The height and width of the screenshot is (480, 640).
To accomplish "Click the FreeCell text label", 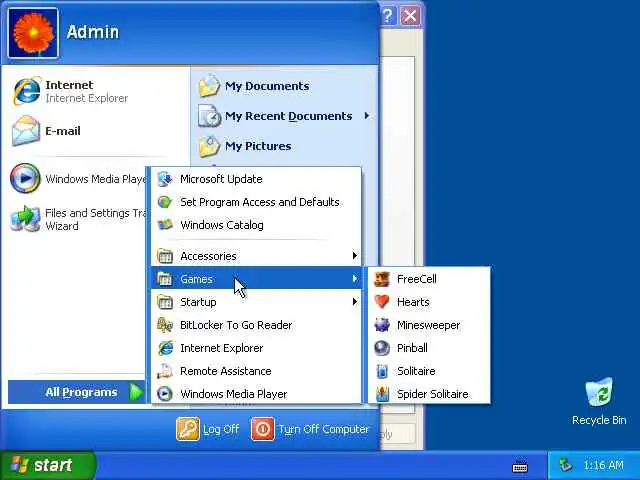I will pos(417,279).
